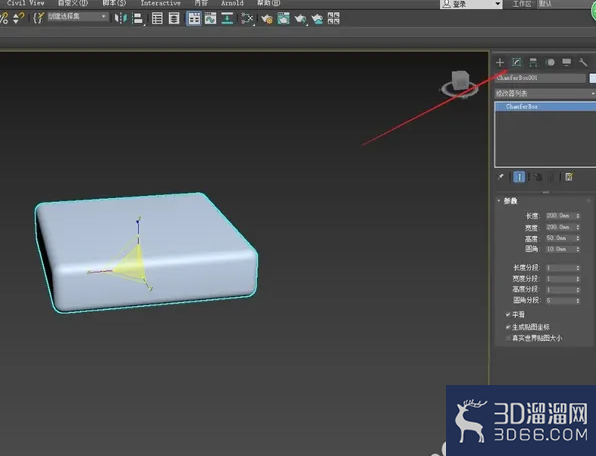
Task: Click the Spinner Snap toggle icon
Action: (18, 18)
